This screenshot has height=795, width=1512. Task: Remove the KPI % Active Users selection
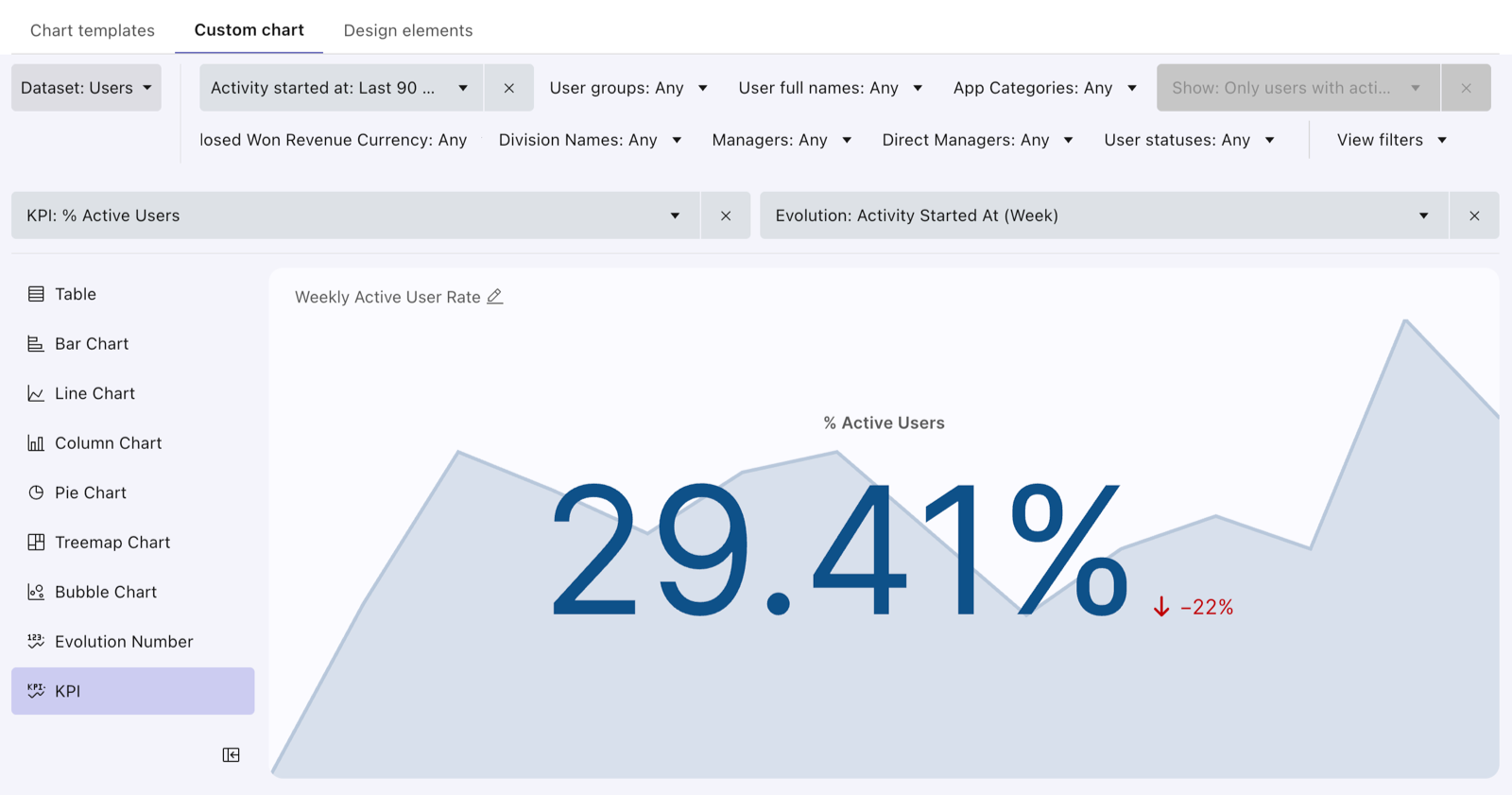tap(726, 216)
